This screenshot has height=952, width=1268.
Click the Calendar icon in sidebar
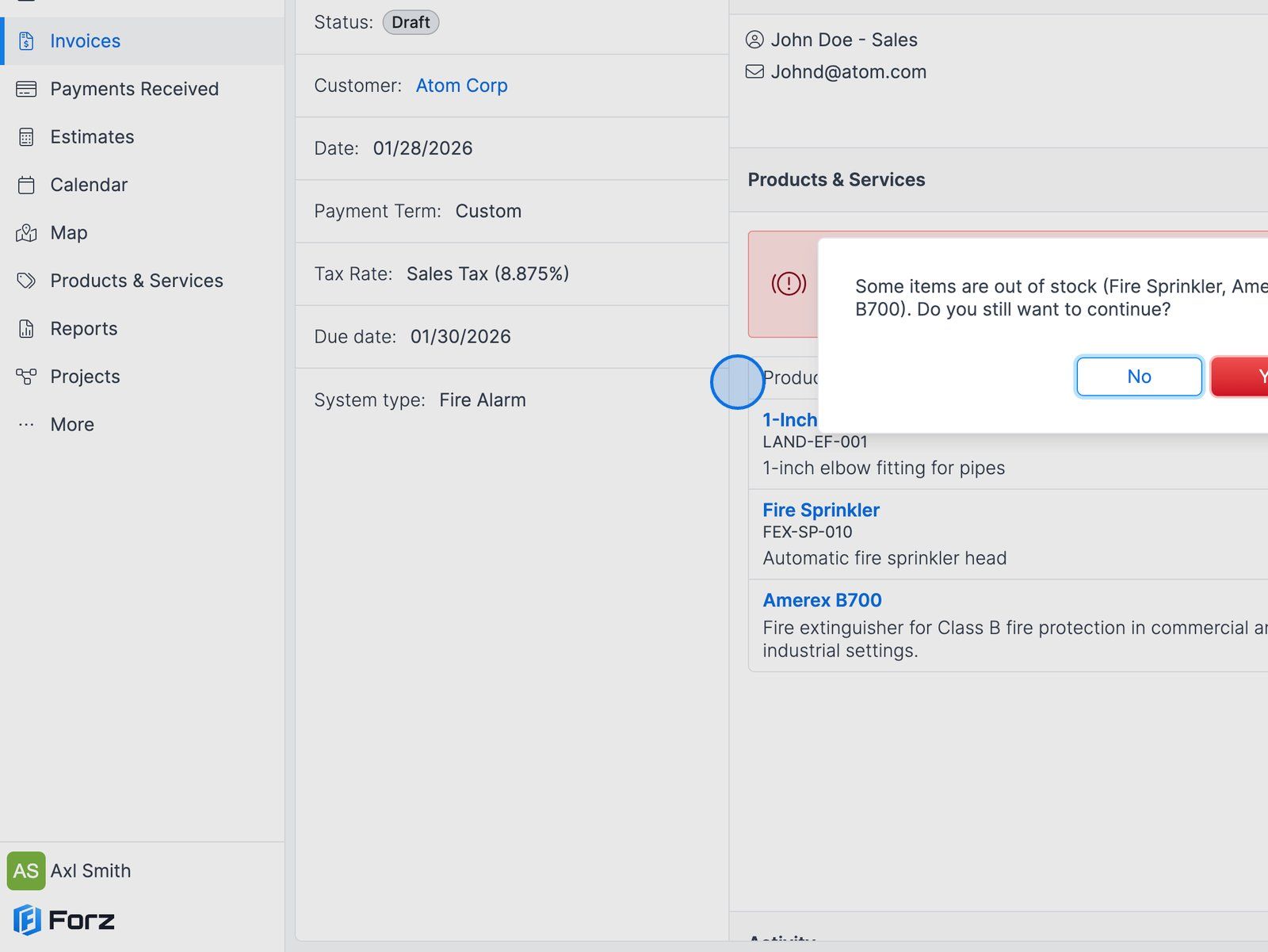26,185
